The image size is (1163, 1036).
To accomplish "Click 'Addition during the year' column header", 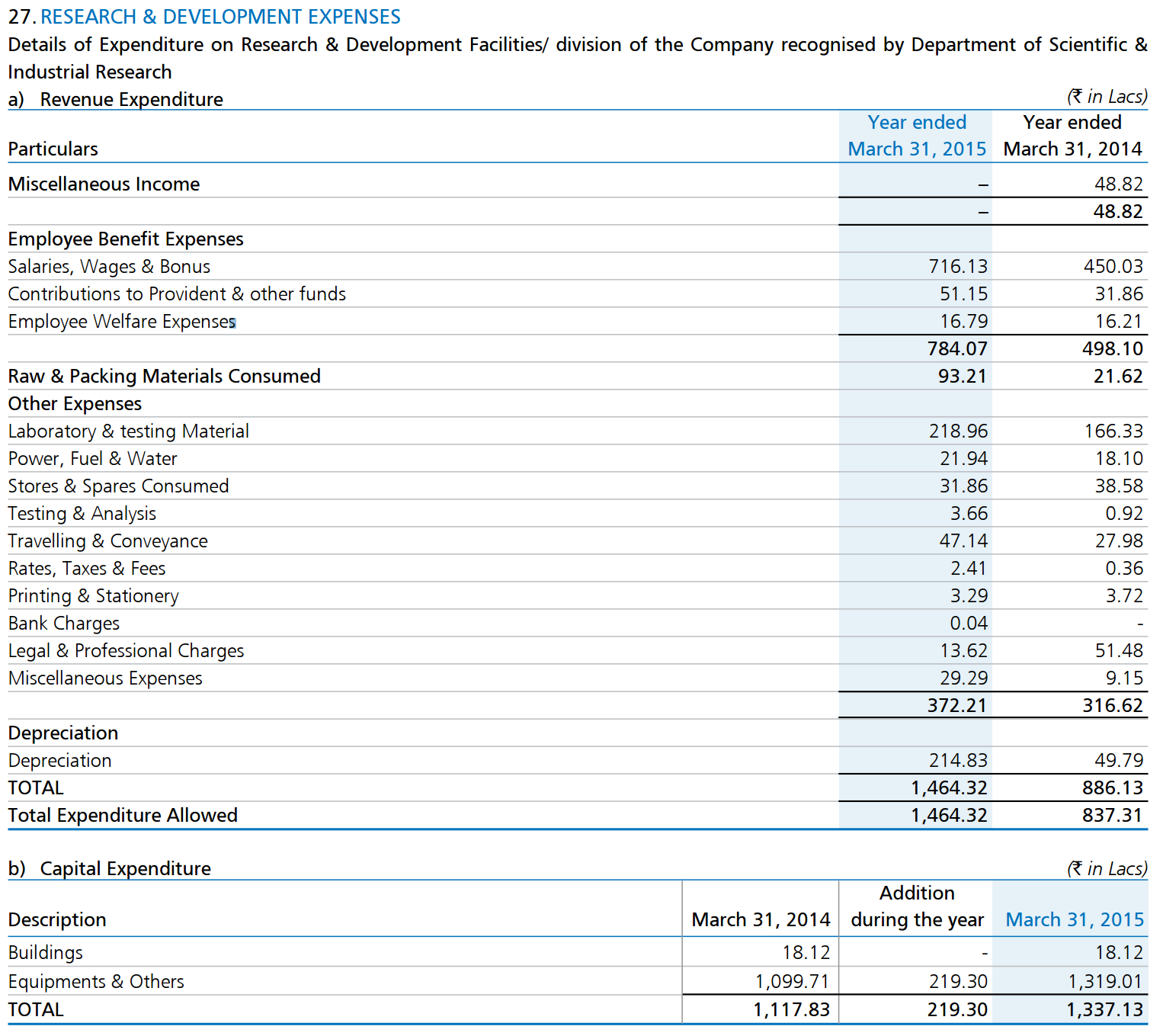I will click(917, 906).
